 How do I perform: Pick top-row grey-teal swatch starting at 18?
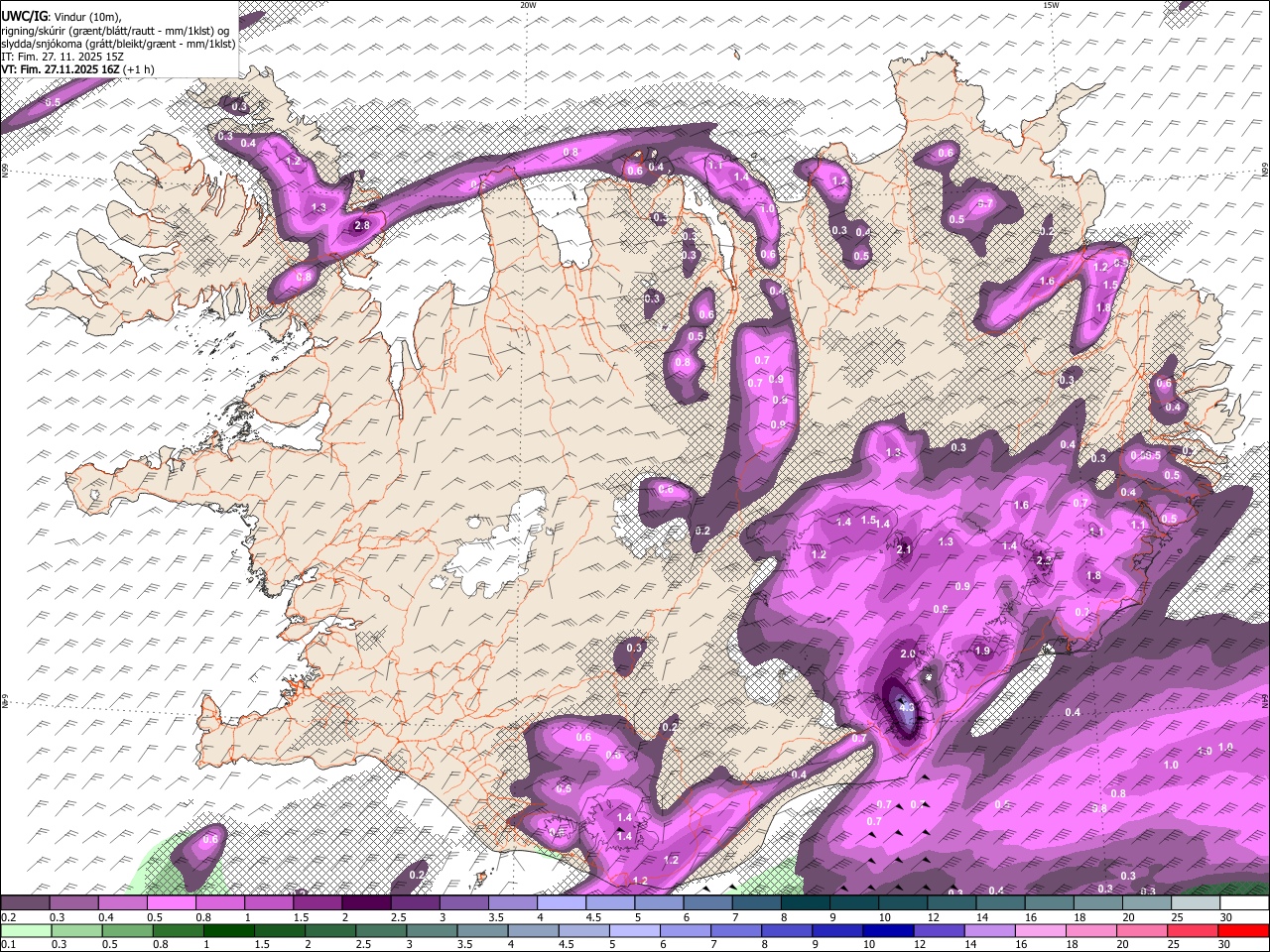click(x=1098, y=903)
